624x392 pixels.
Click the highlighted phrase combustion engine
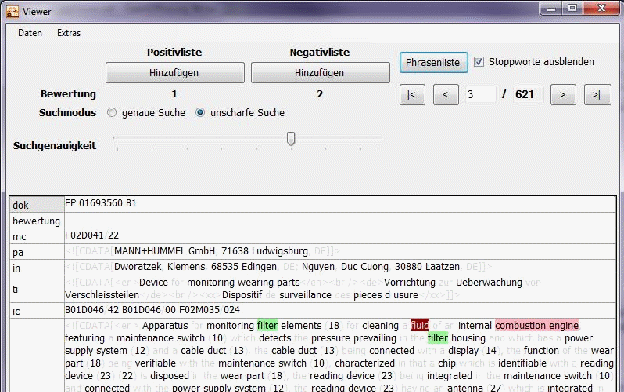coord(537,326)
